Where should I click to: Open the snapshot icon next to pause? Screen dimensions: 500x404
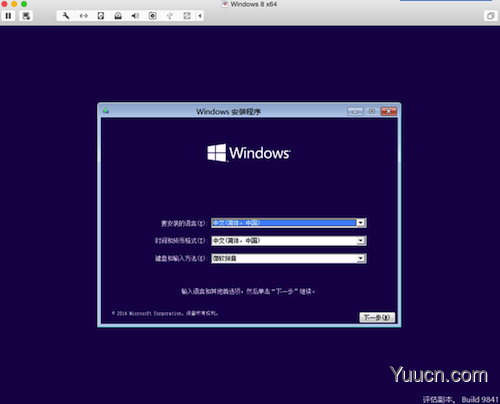[26, 16]
